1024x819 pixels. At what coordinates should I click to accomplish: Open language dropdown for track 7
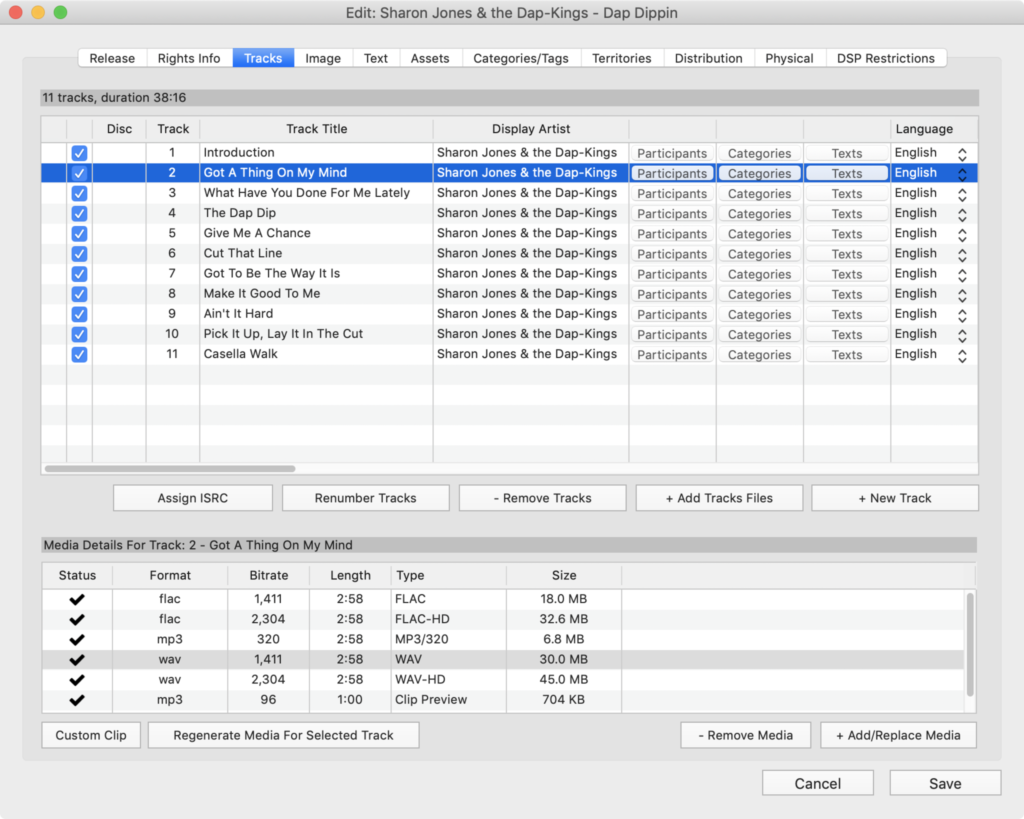click(x=962, y=274)
